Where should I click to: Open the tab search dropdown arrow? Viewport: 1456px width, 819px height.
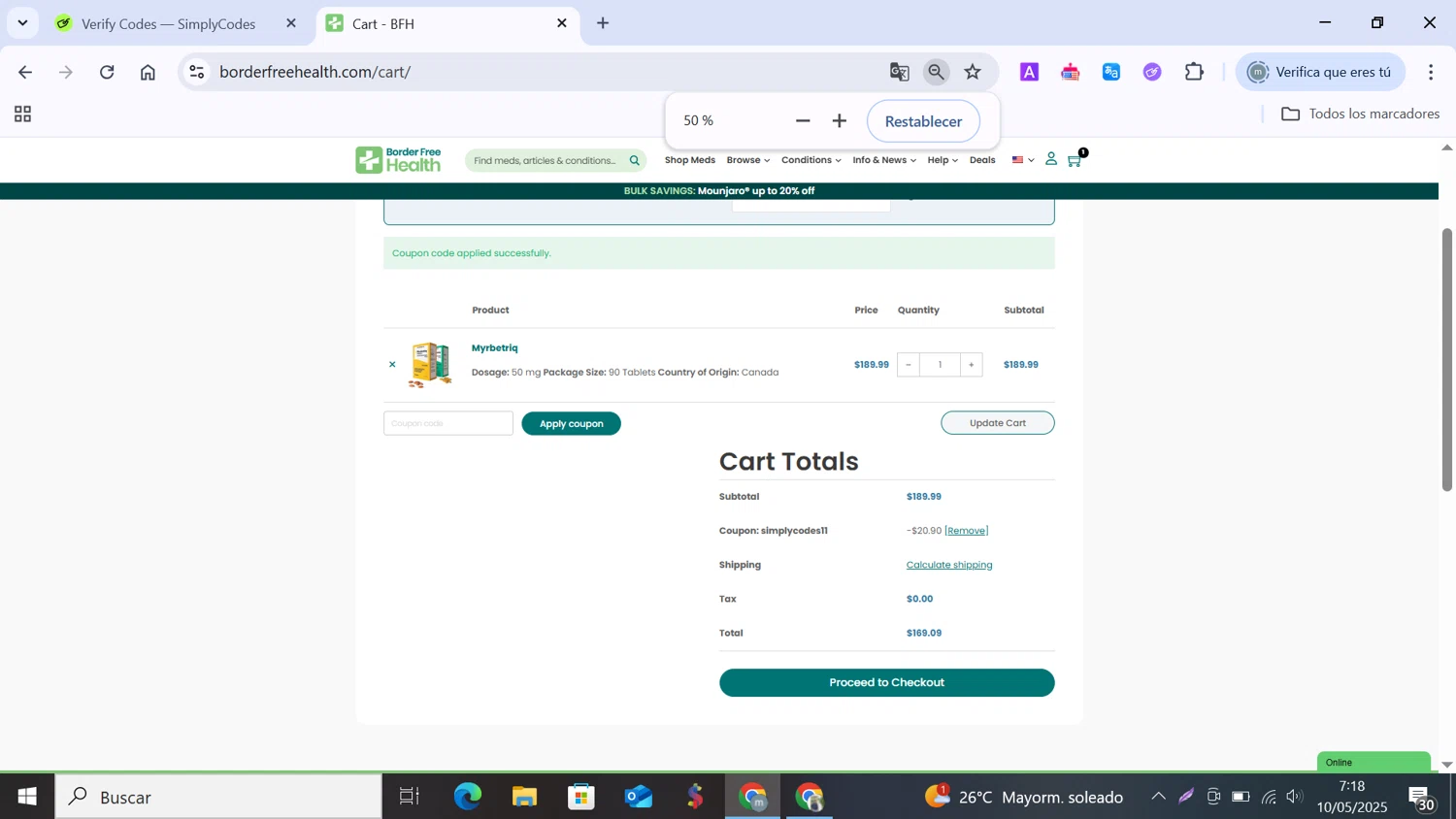tap(22, 23)
